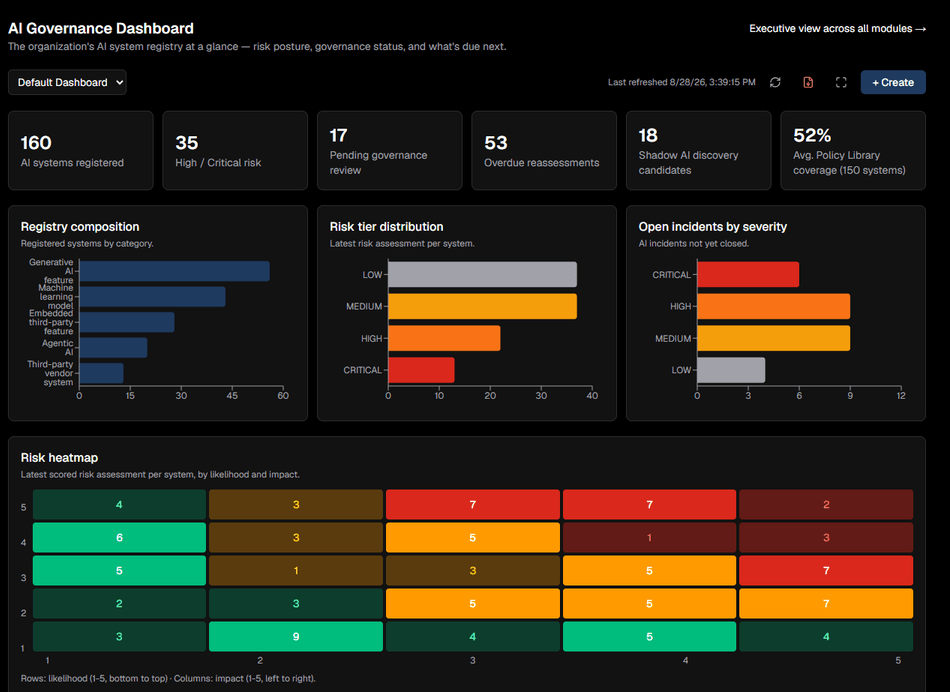Screen dimensions: 950x692
Task: Click the AI Governance Dashboard title
Action: click(101, 28)
